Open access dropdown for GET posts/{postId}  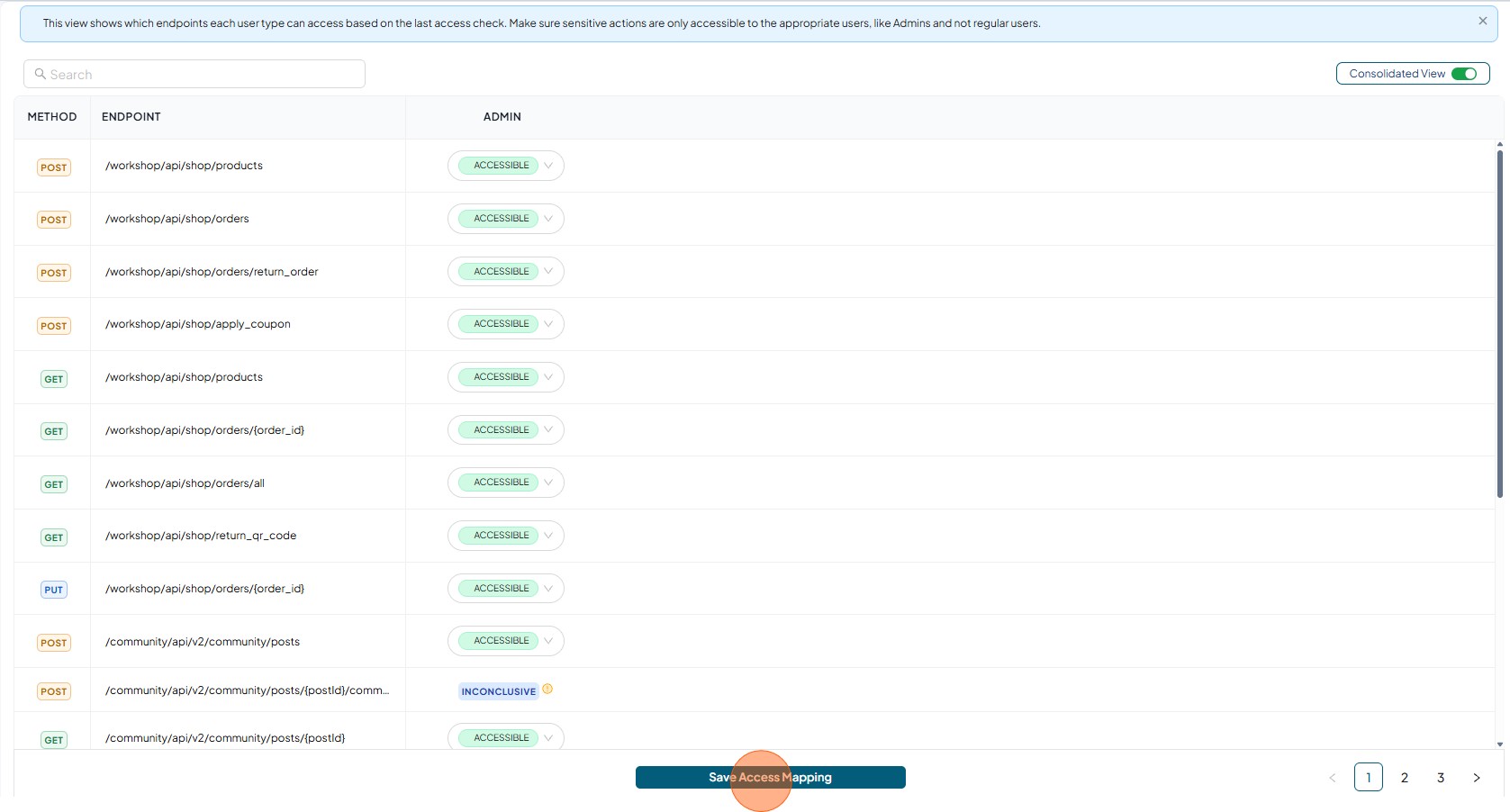(x=506, y=737)
